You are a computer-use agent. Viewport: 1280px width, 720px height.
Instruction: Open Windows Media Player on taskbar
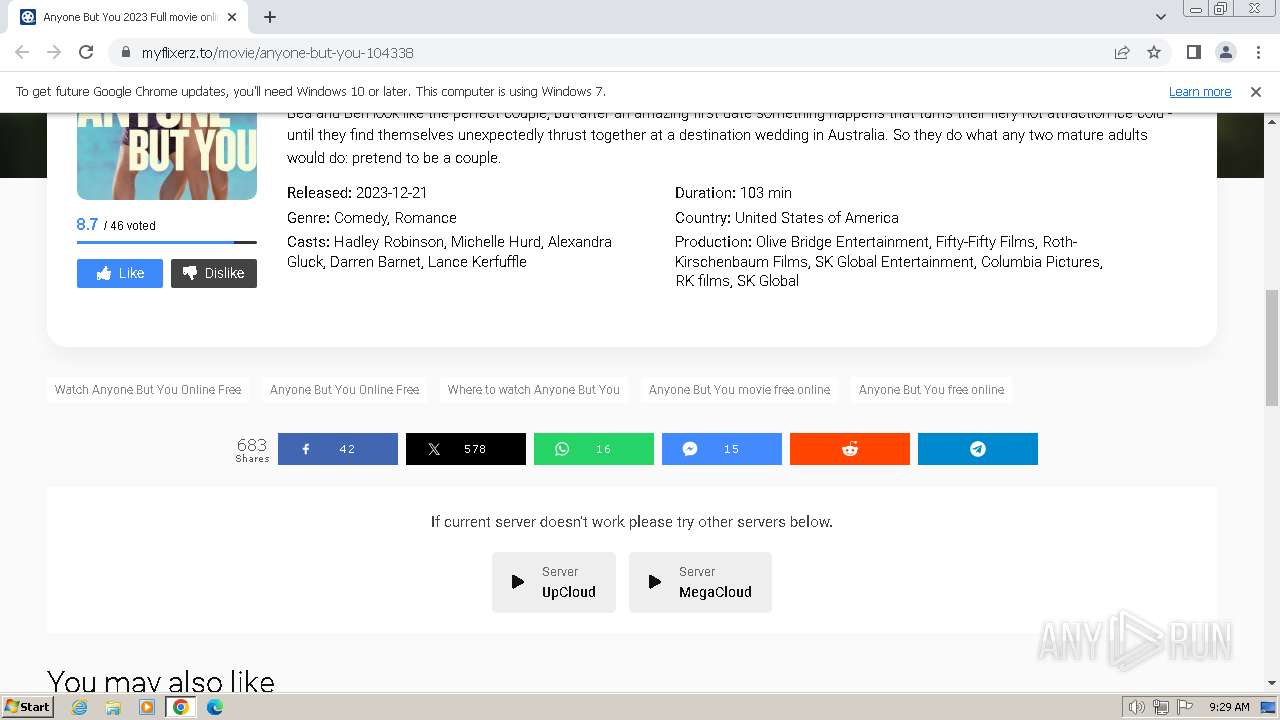click(x=147, y=707)
